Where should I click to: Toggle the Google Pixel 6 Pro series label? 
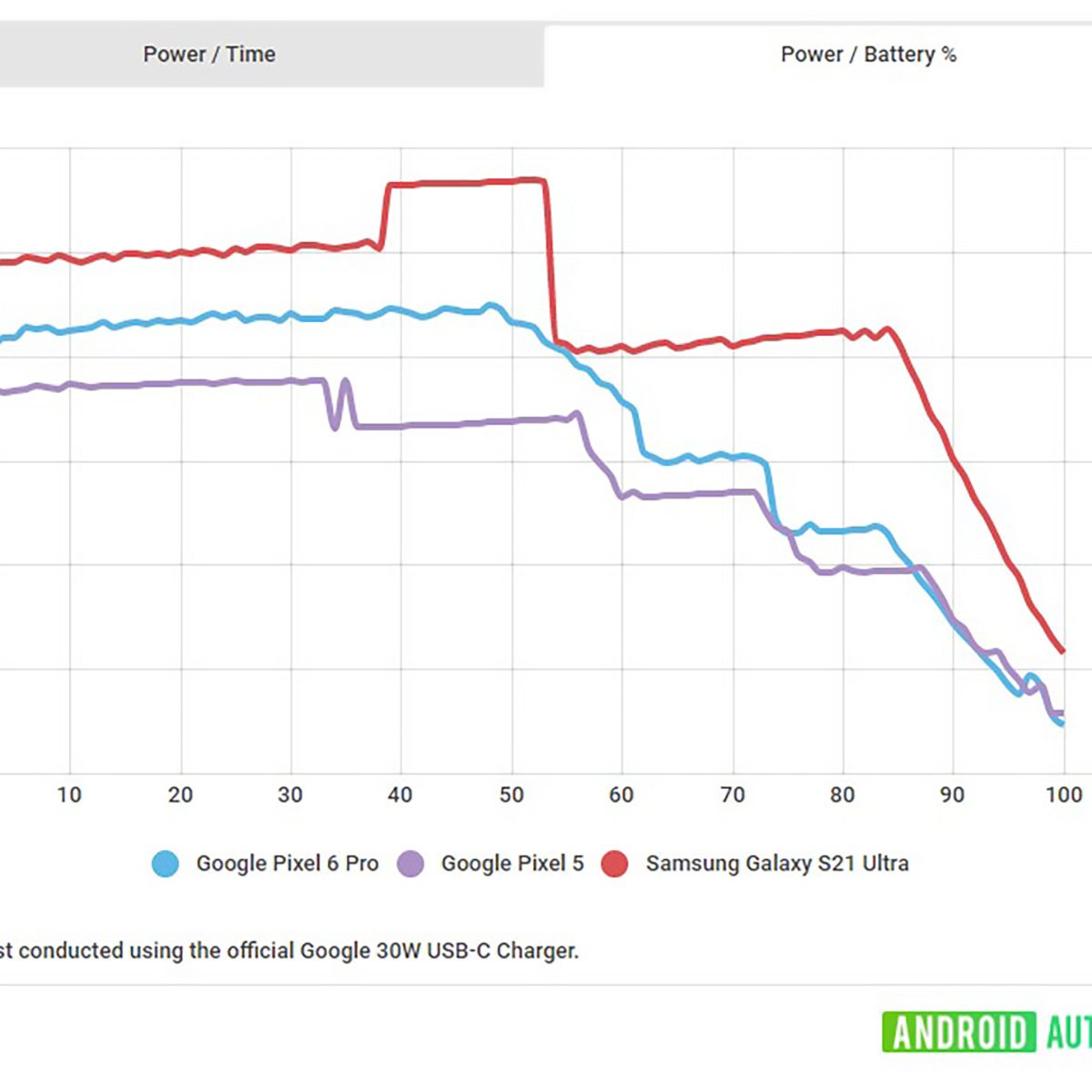(287, 864)
